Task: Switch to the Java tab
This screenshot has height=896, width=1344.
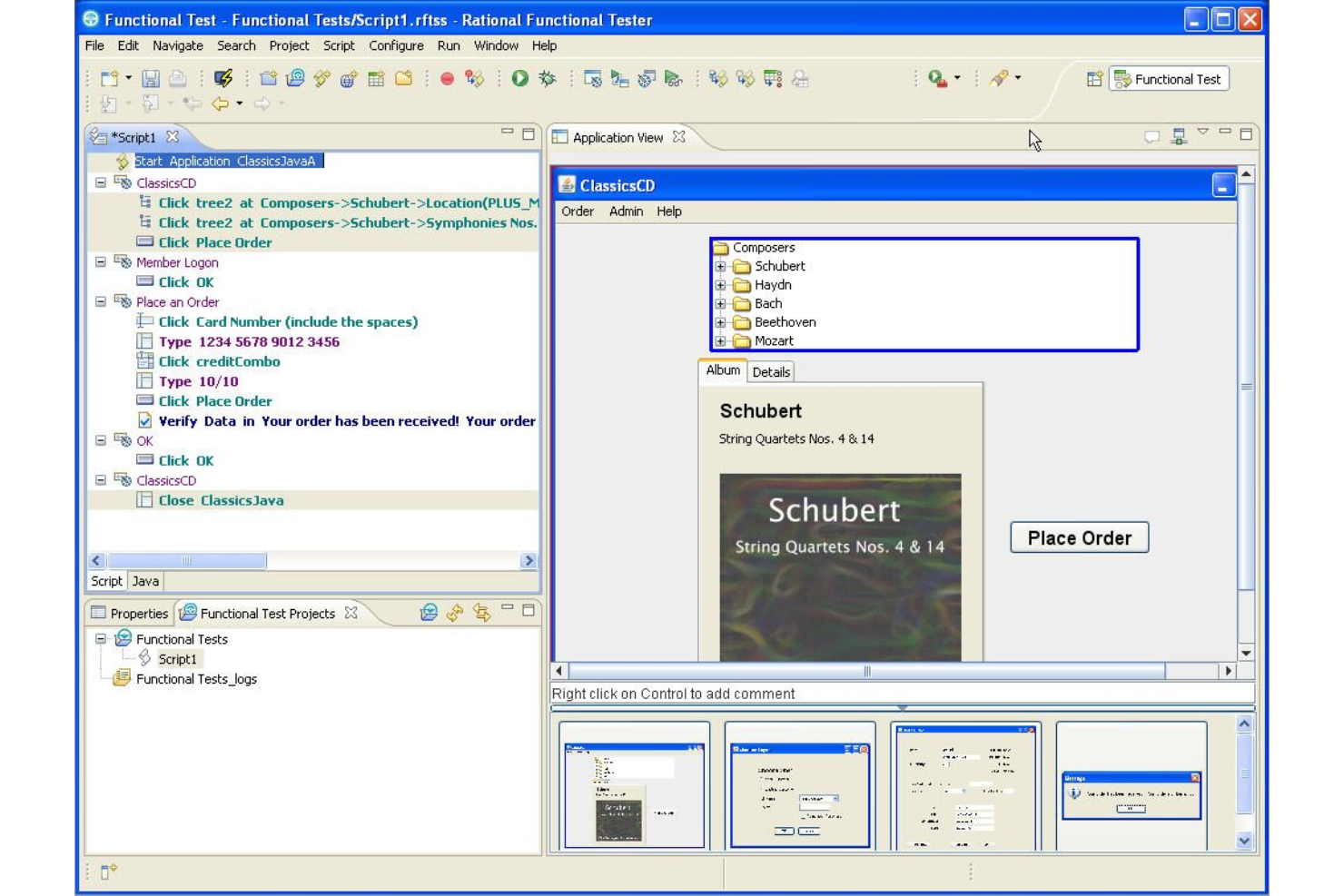Action: [x=145, y=581]
